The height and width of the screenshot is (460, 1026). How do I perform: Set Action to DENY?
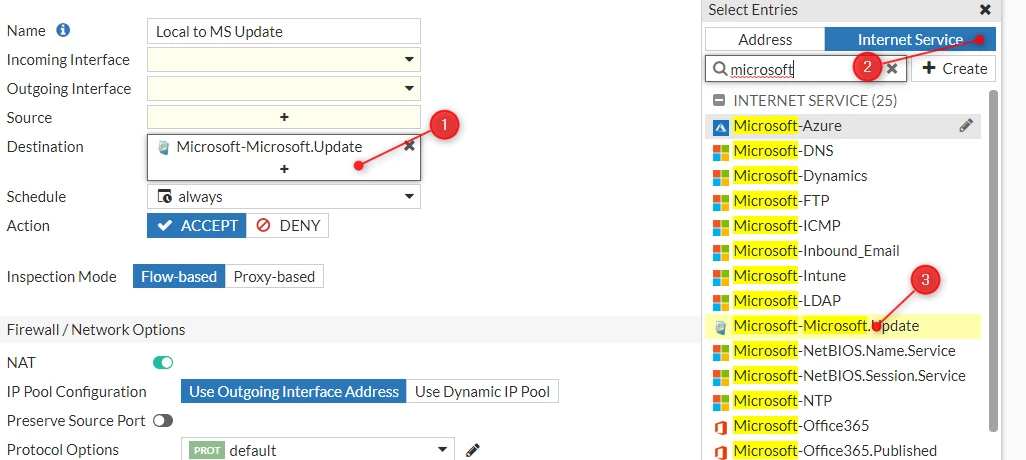288,226
